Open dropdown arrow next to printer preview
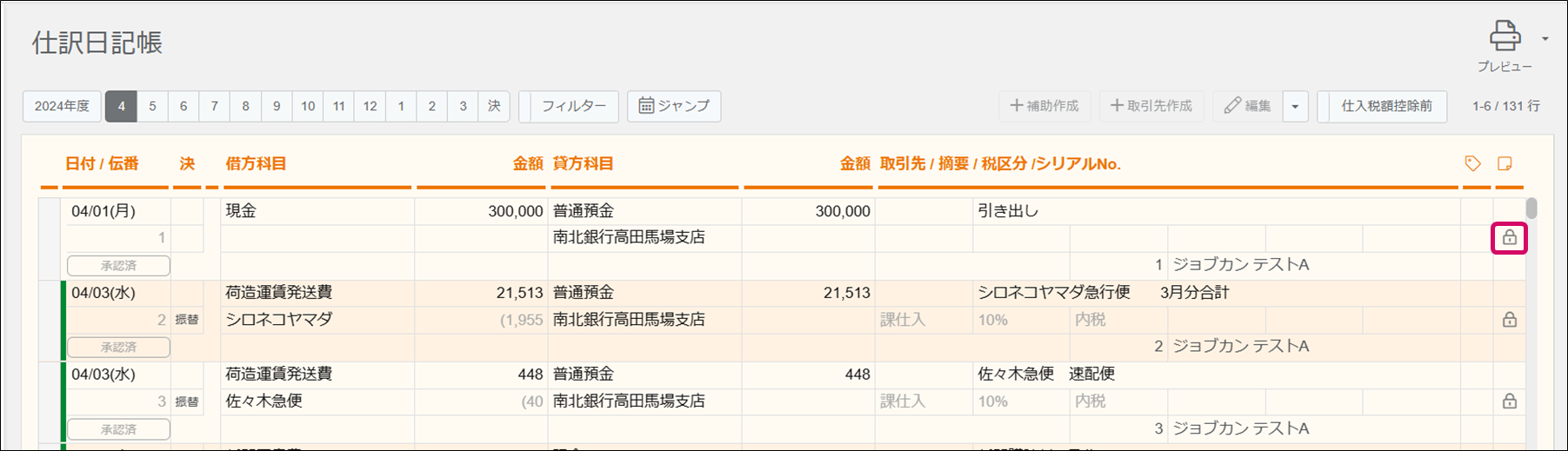1568x451 pixels. 1545,38
